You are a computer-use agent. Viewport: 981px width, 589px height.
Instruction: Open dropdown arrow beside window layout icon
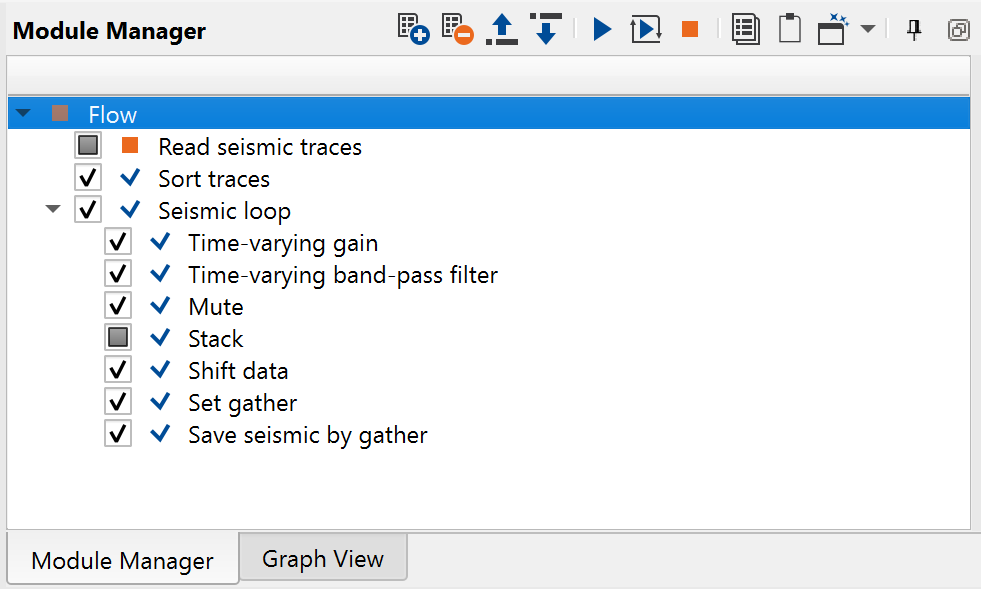[x=868, y=29]
